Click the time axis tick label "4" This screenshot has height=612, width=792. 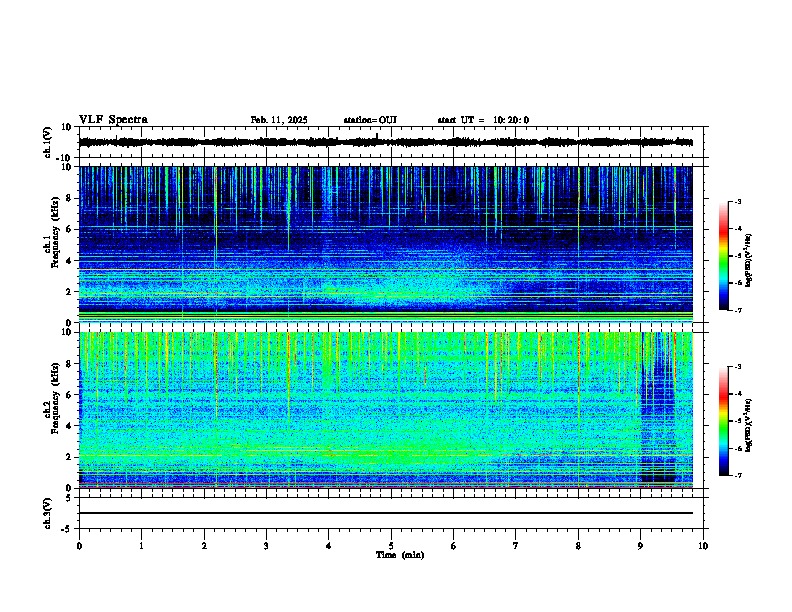328,546
